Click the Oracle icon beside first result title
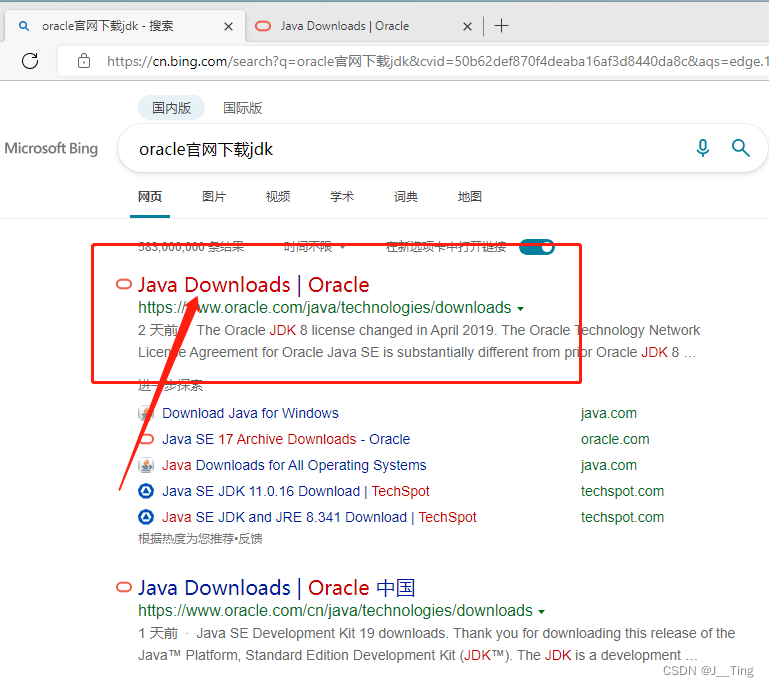769x687 pixels. click(x=124, y=284)
